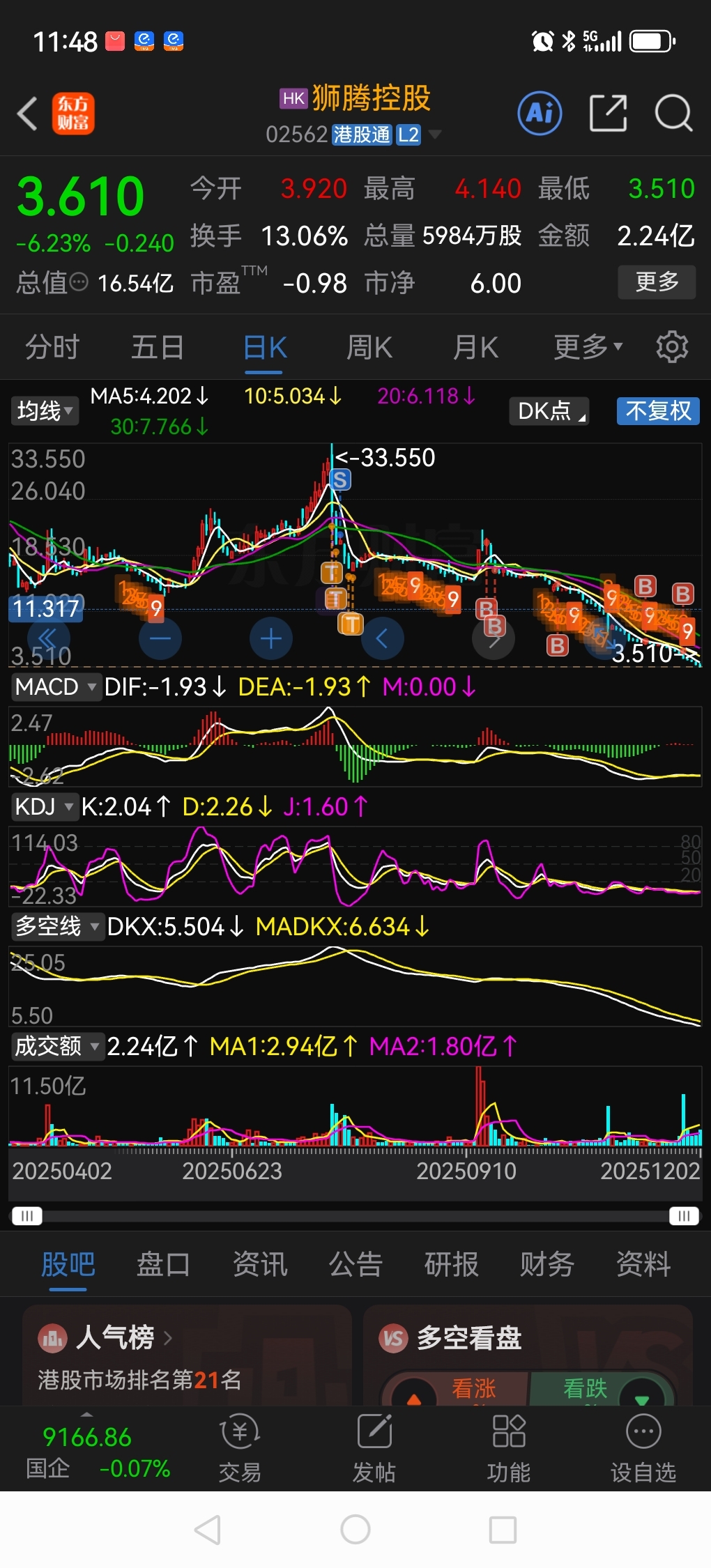The height and width of the screenshot is (1568, 711).
Task: Tap the 狮腾控股 stock title
Action: 372,98
